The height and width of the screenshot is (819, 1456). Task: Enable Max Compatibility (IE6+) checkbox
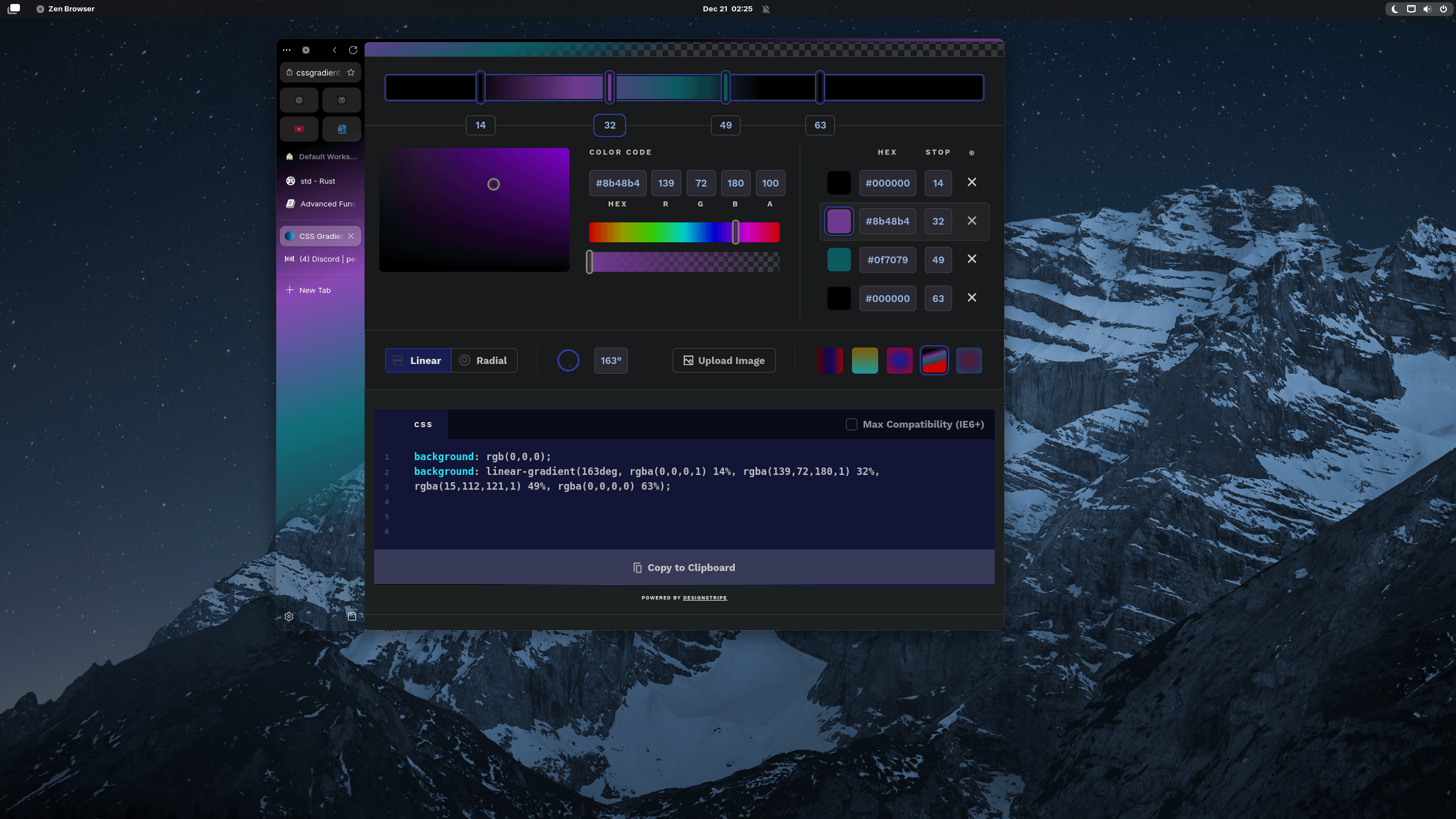851,424
